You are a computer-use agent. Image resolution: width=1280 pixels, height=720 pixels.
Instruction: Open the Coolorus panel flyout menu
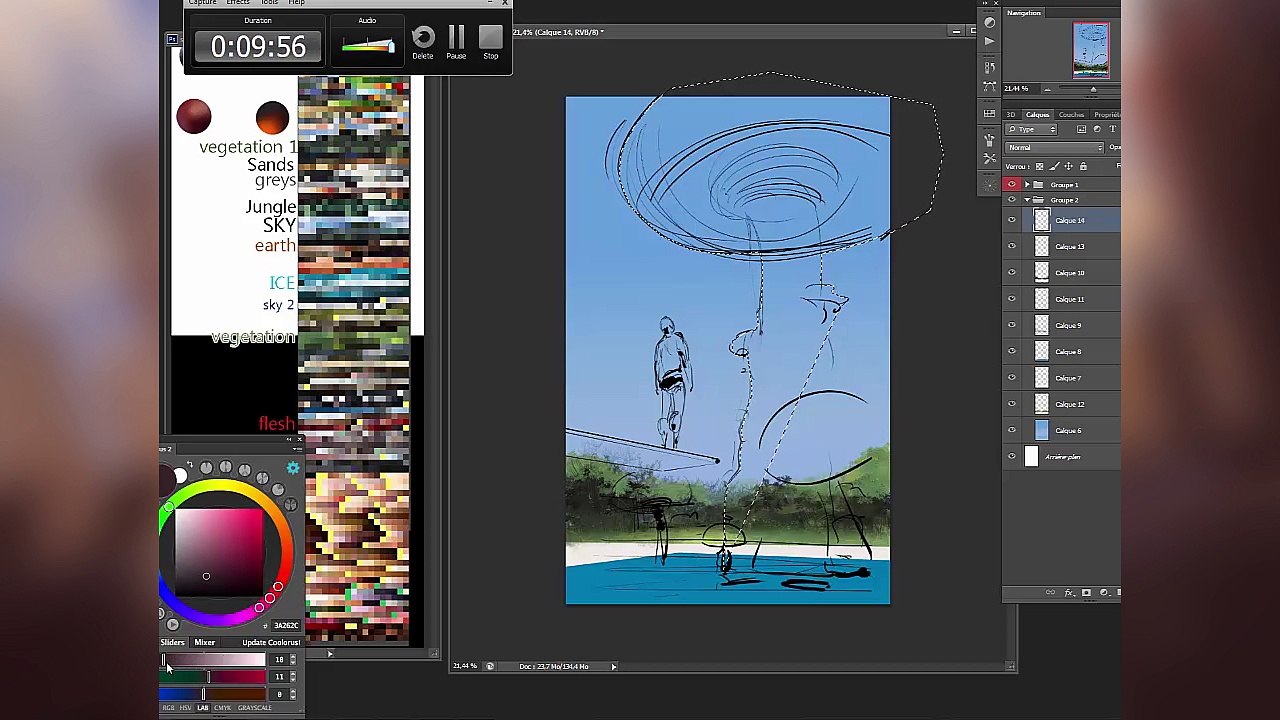[x=297, y=449]
